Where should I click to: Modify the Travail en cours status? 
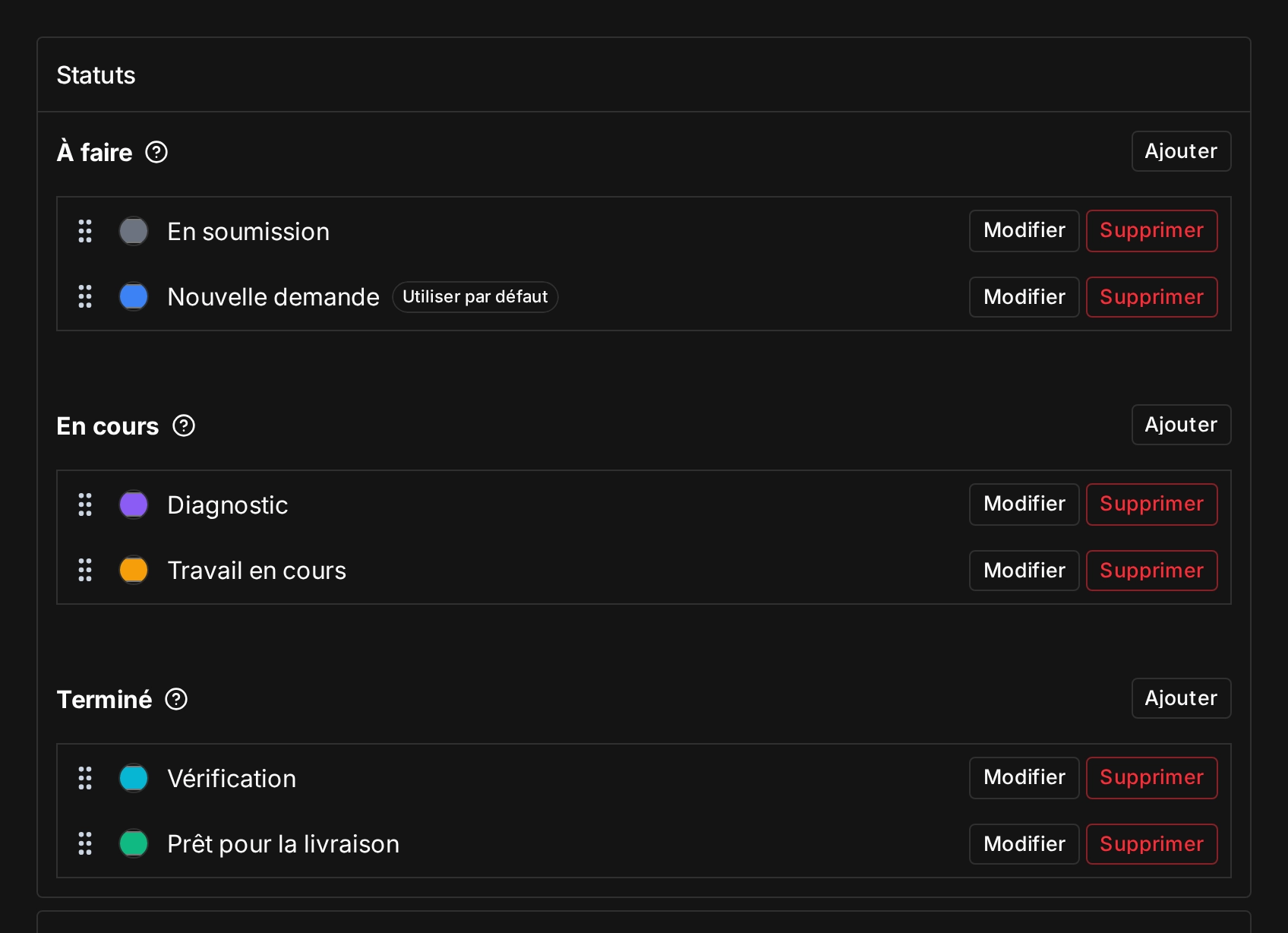point(1024,571)
